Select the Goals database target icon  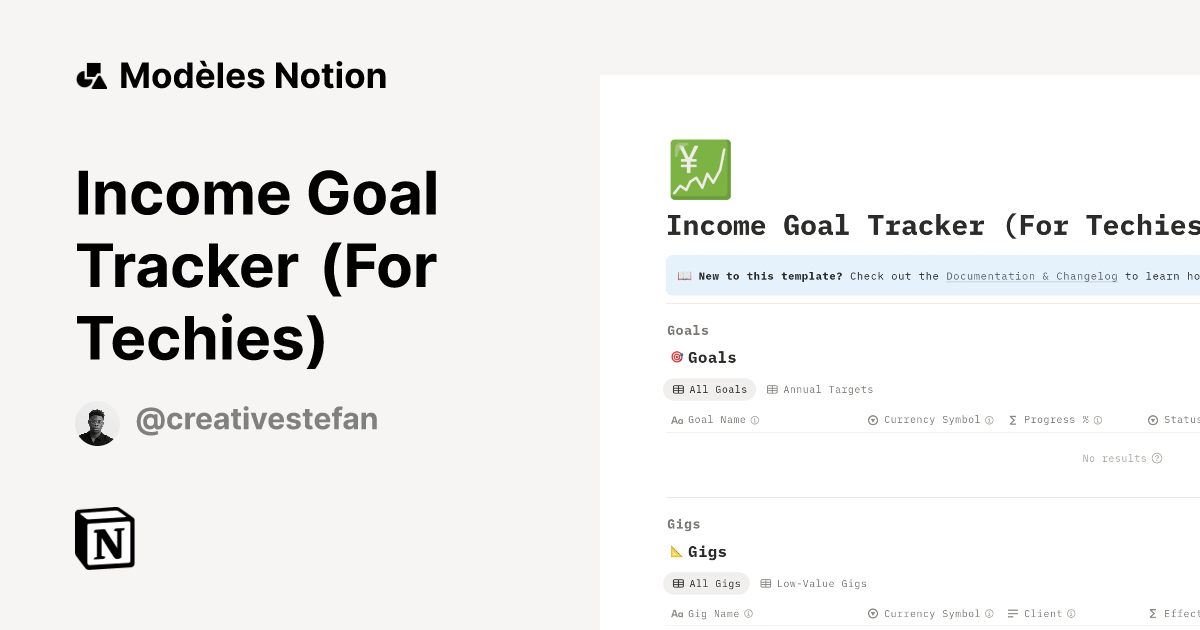coord(676,356)
